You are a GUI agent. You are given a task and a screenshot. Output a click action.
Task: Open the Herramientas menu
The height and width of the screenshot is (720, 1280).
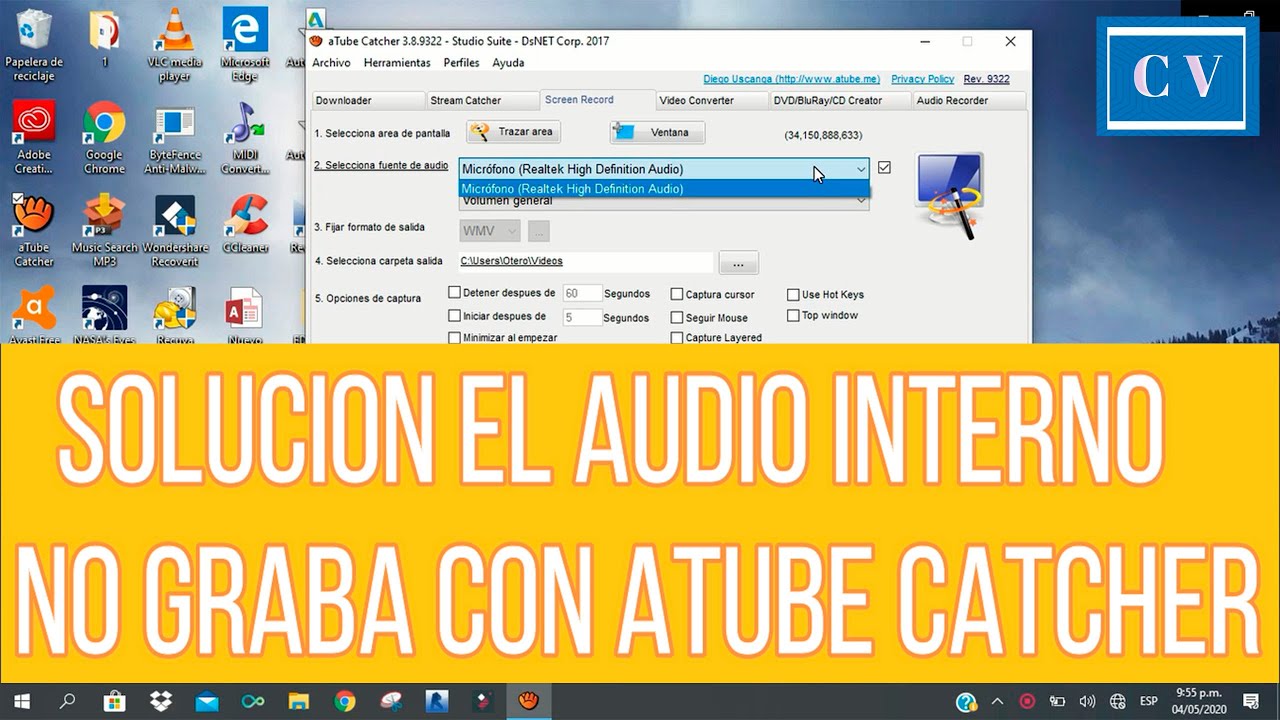click(397, 62)
